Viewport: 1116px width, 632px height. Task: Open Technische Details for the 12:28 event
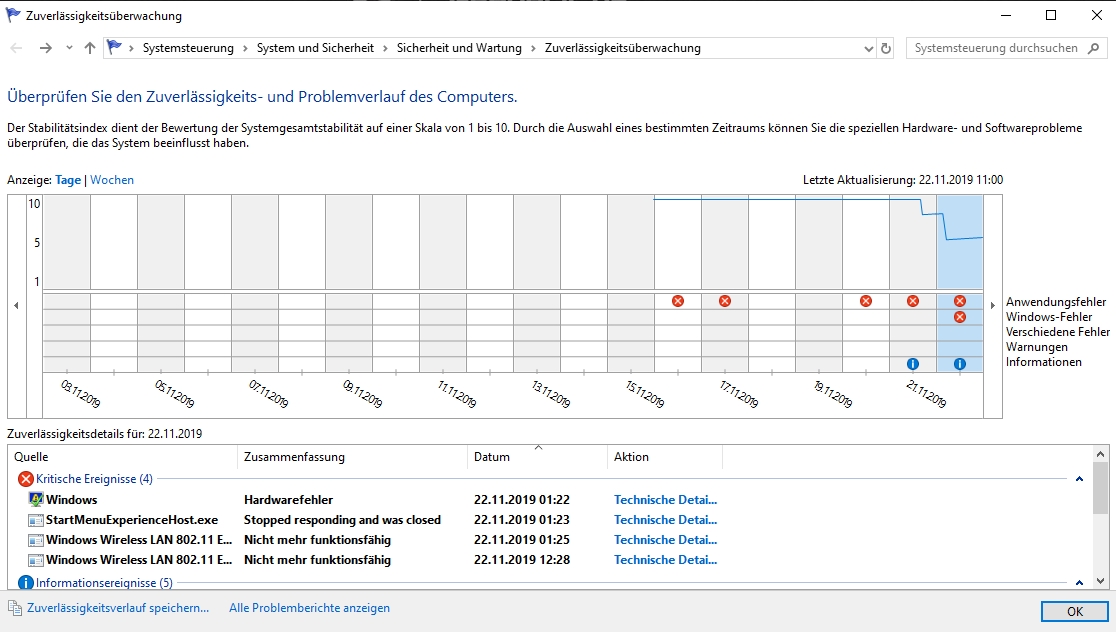(x=665, y=559)
